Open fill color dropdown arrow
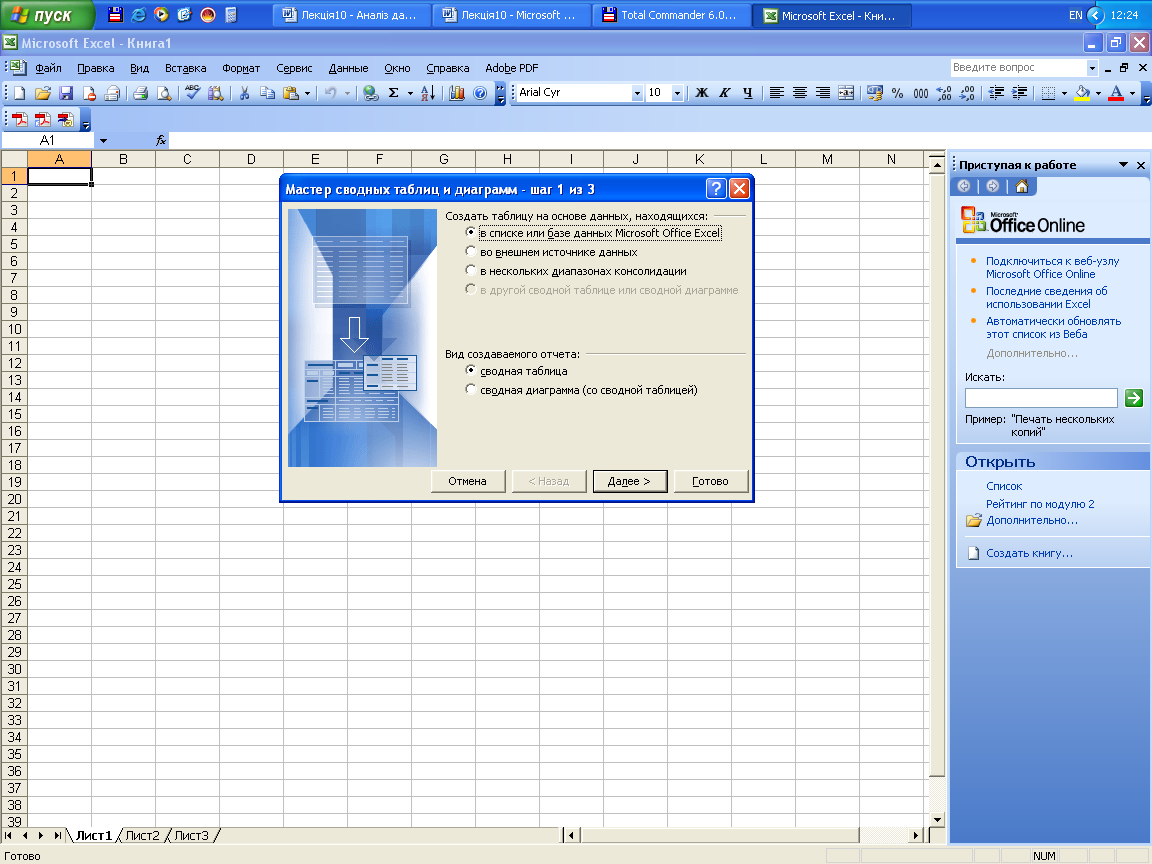The height and width of the screenshot is (864, 1152). coord(1098,93)
